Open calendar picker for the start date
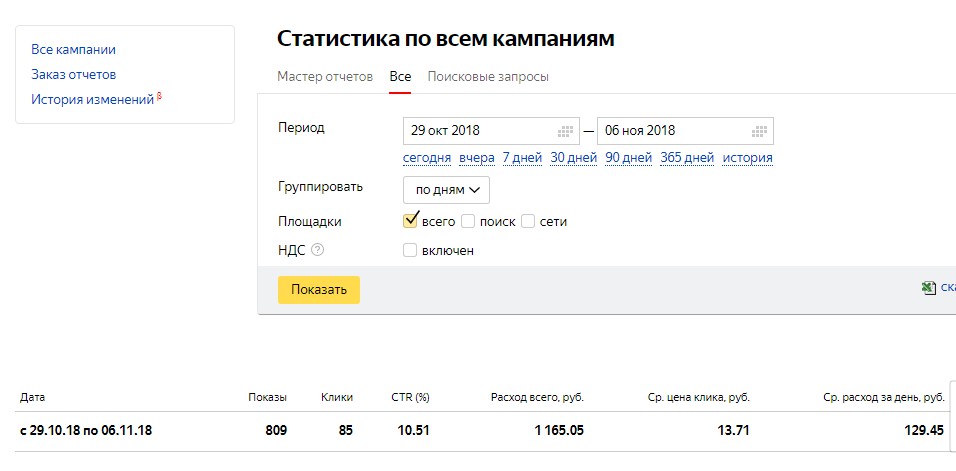The height and width of the screenshot is (471, 956). (566, 131)
